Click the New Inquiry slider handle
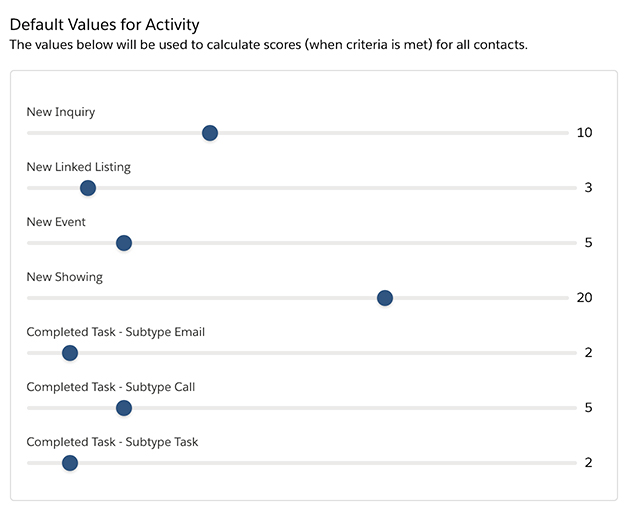Viewport: 627px width, 513px height. pyautogui.click(x=210, y=133)
